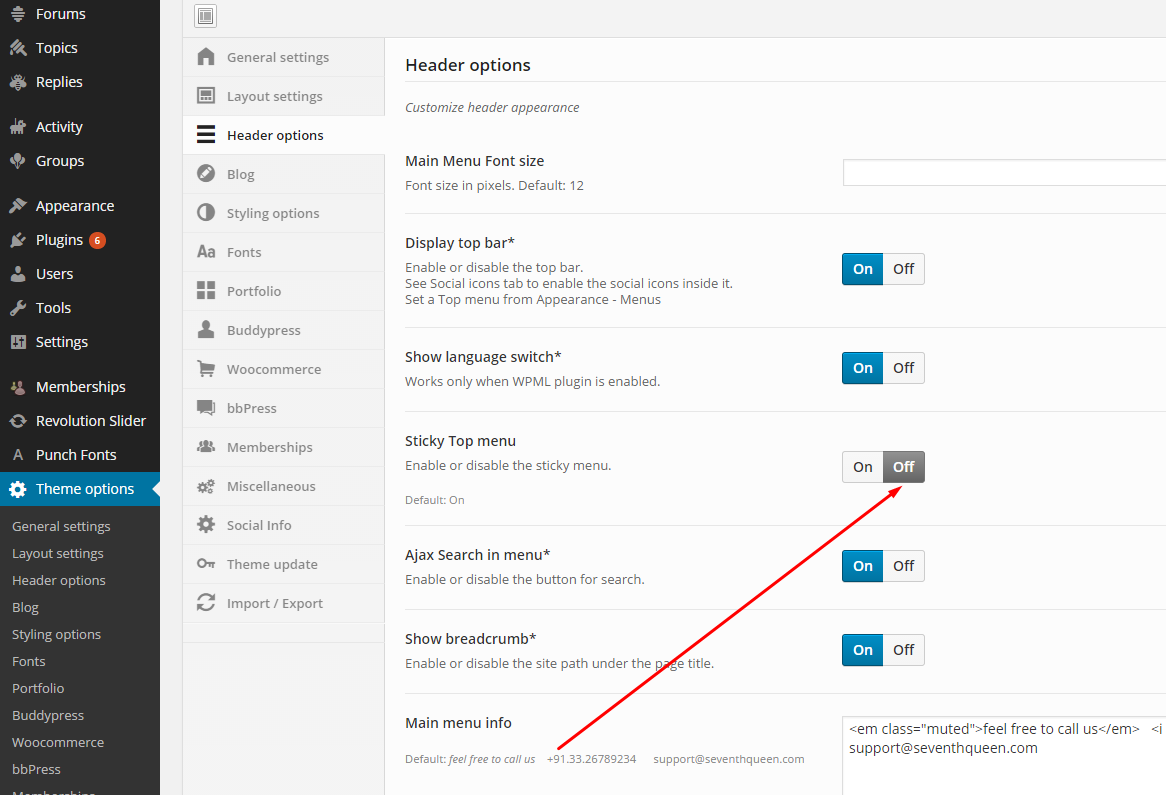Open the Layout settings tab

click(x=274, y=96)
